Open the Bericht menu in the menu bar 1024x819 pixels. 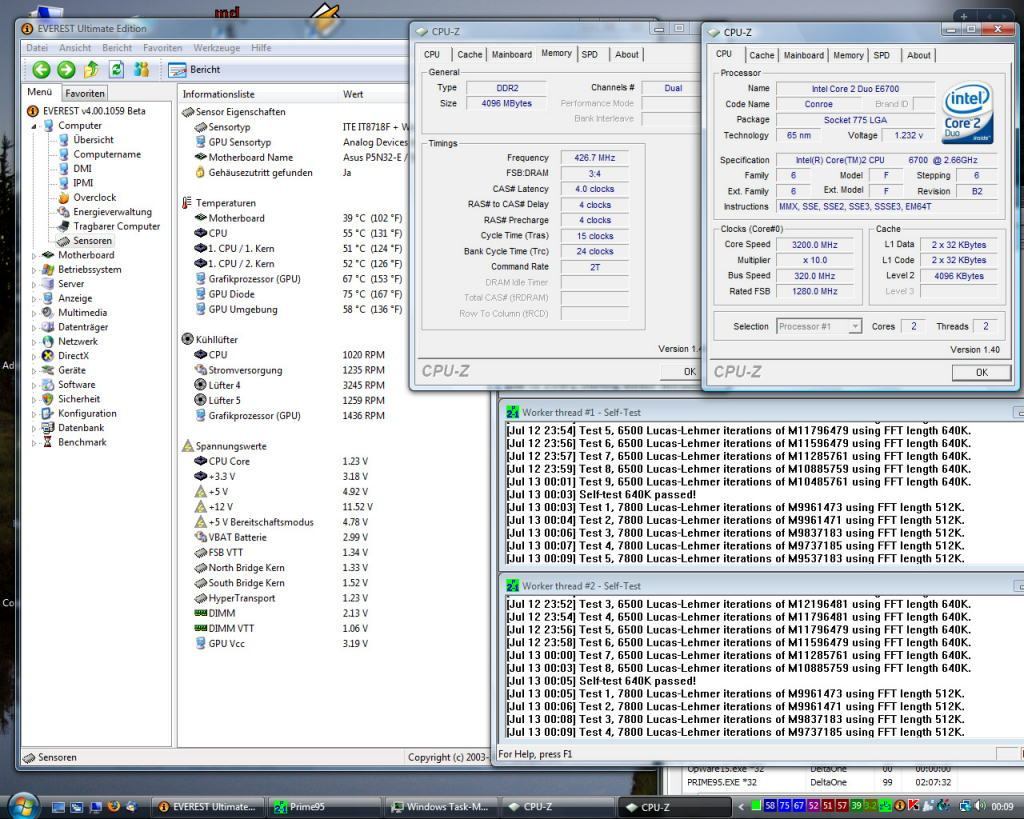[117, 48]
